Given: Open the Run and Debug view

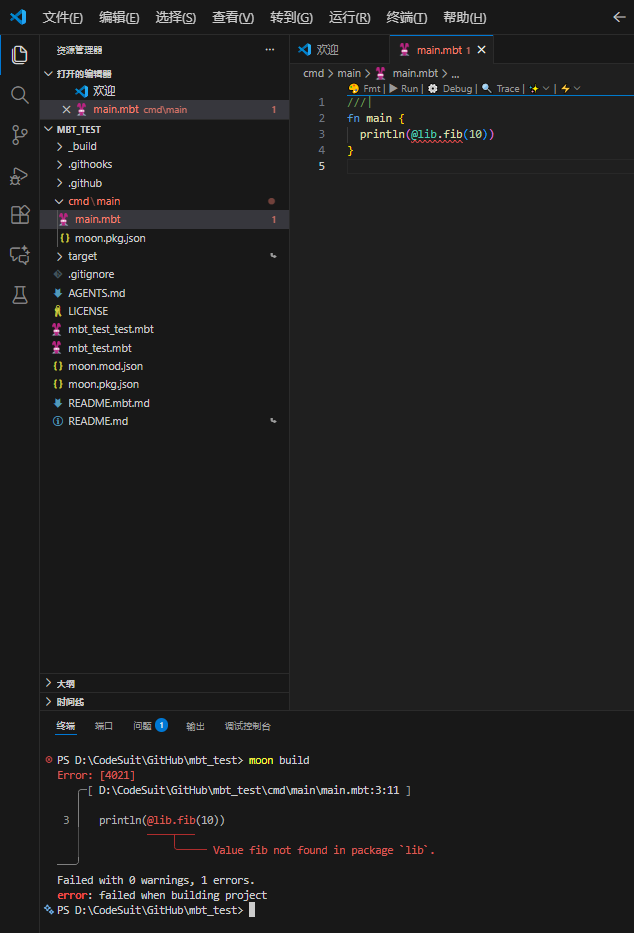Looking at the screenshot, I should coord(19,175).
